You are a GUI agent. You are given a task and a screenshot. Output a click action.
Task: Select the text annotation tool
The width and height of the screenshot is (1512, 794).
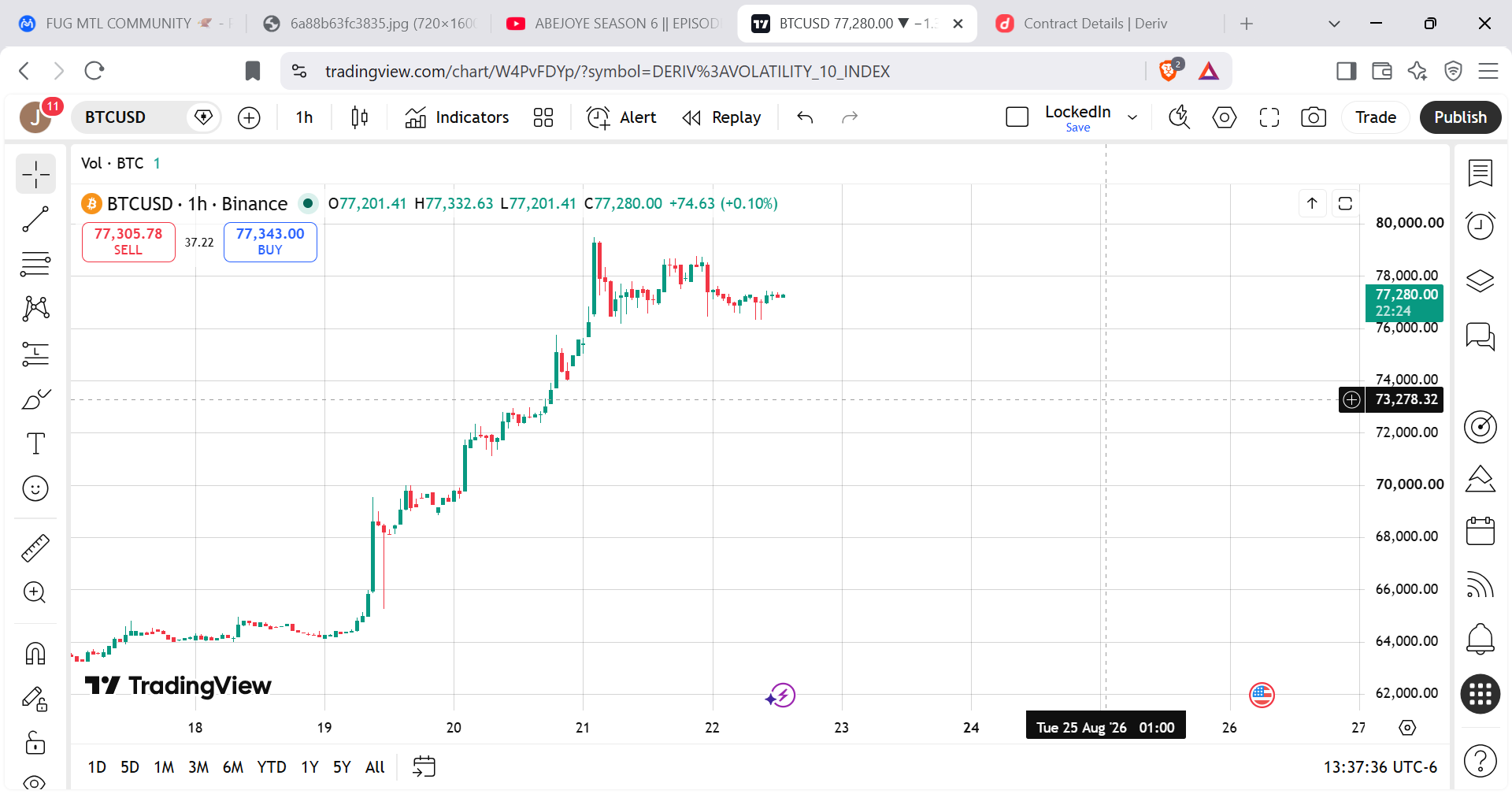(x=35, y=443)
